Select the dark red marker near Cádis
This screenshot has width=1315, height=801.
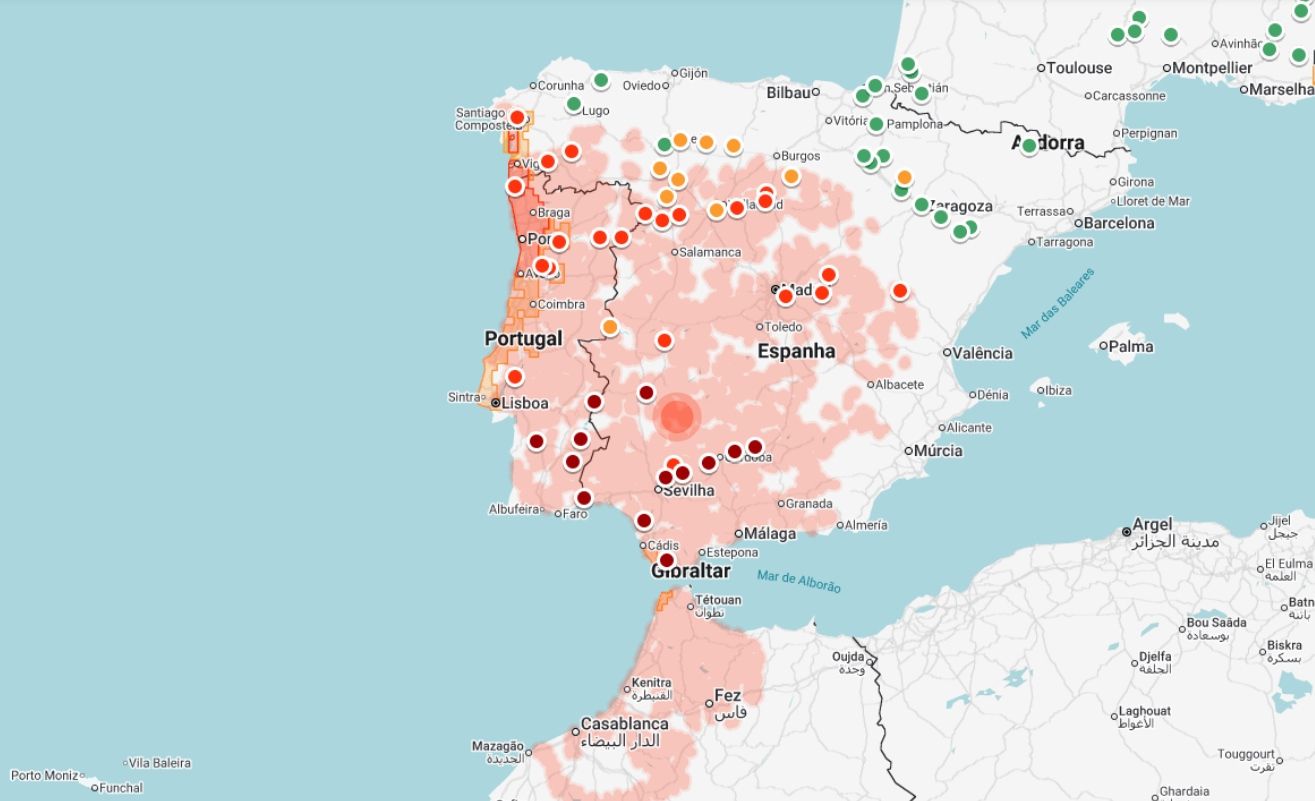(645, 521)
